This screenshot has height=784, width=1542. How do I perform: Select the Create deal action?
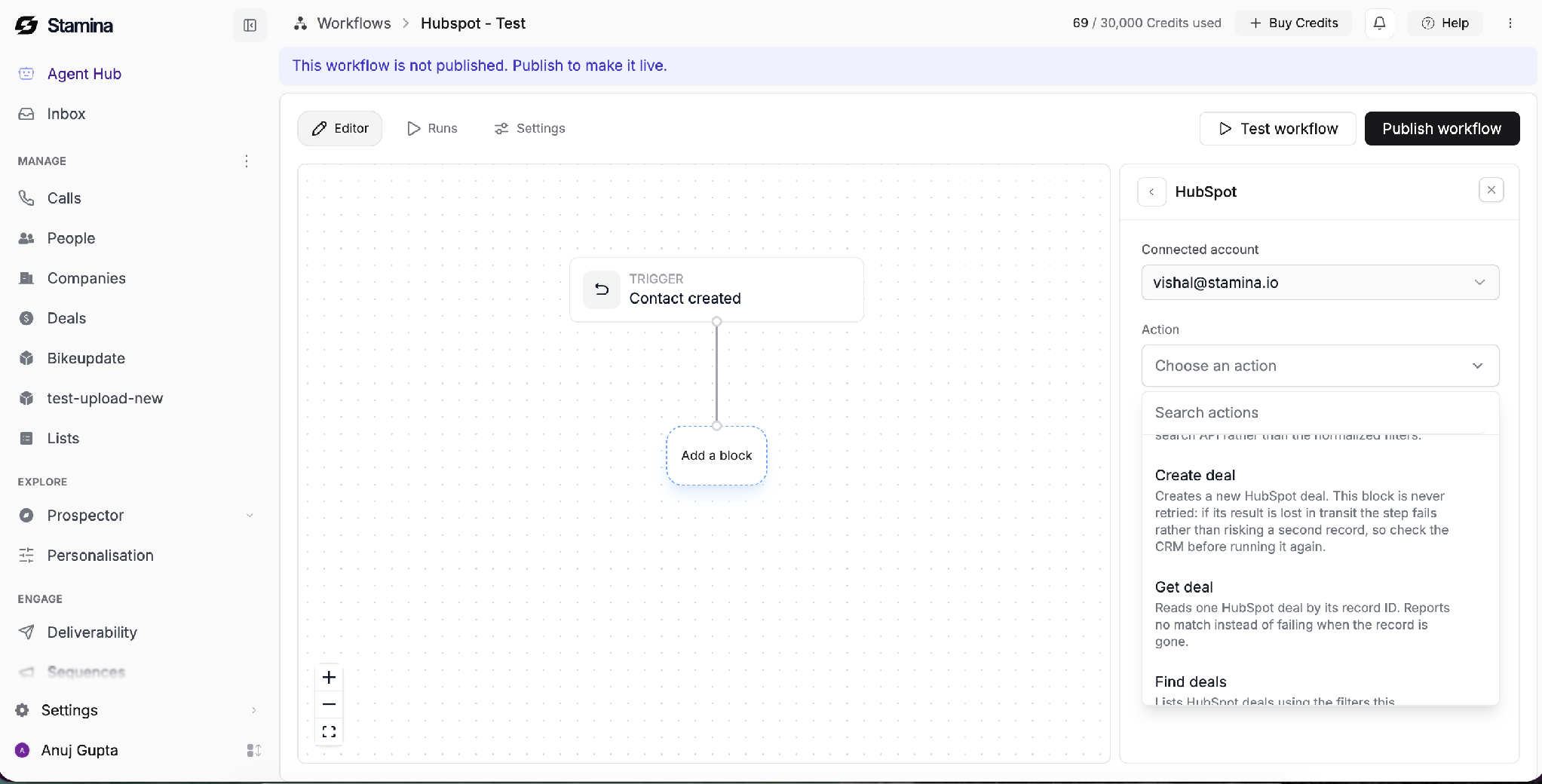[1320, 511]
